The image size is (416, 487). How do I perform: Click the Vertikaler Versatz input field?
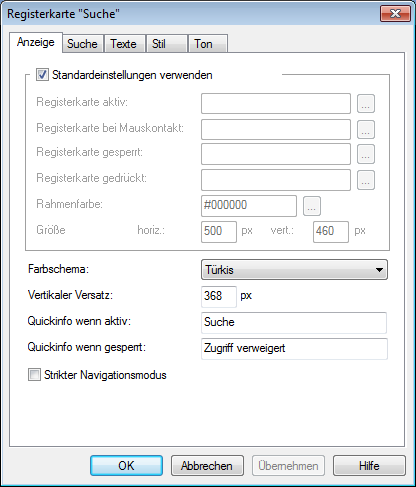click(x=219, y=296)
